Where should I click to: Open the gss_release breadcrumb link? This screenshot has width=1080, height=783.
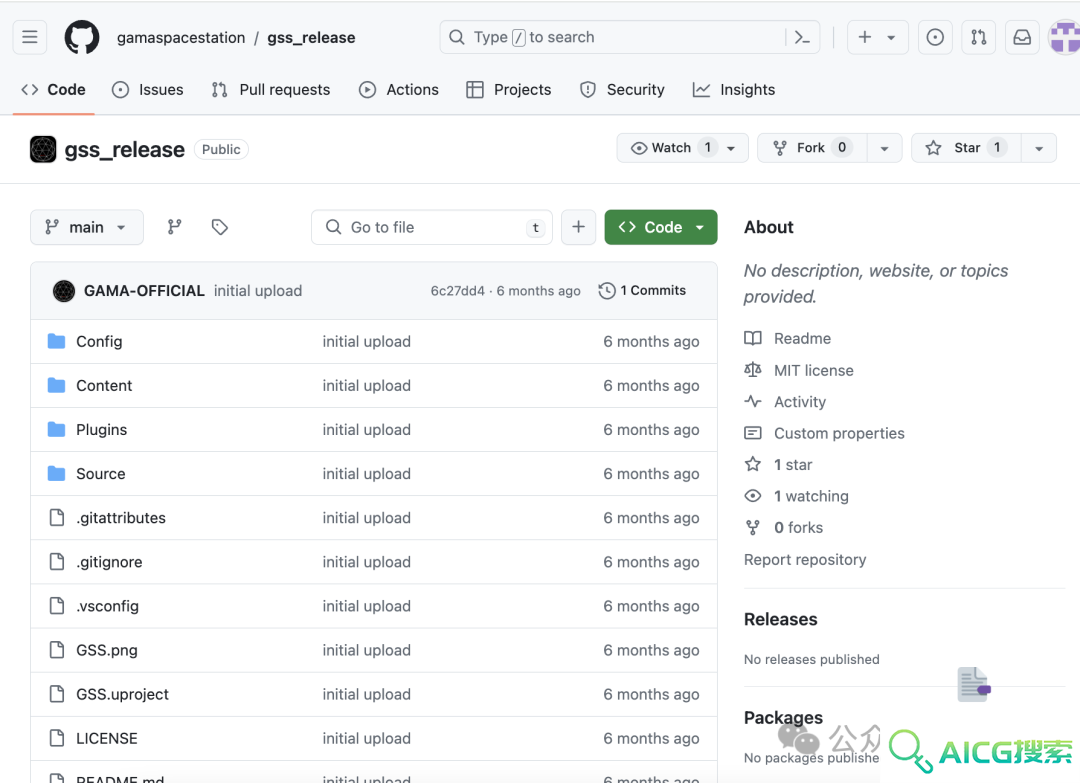pyautogui.click(x=311, y=37)
